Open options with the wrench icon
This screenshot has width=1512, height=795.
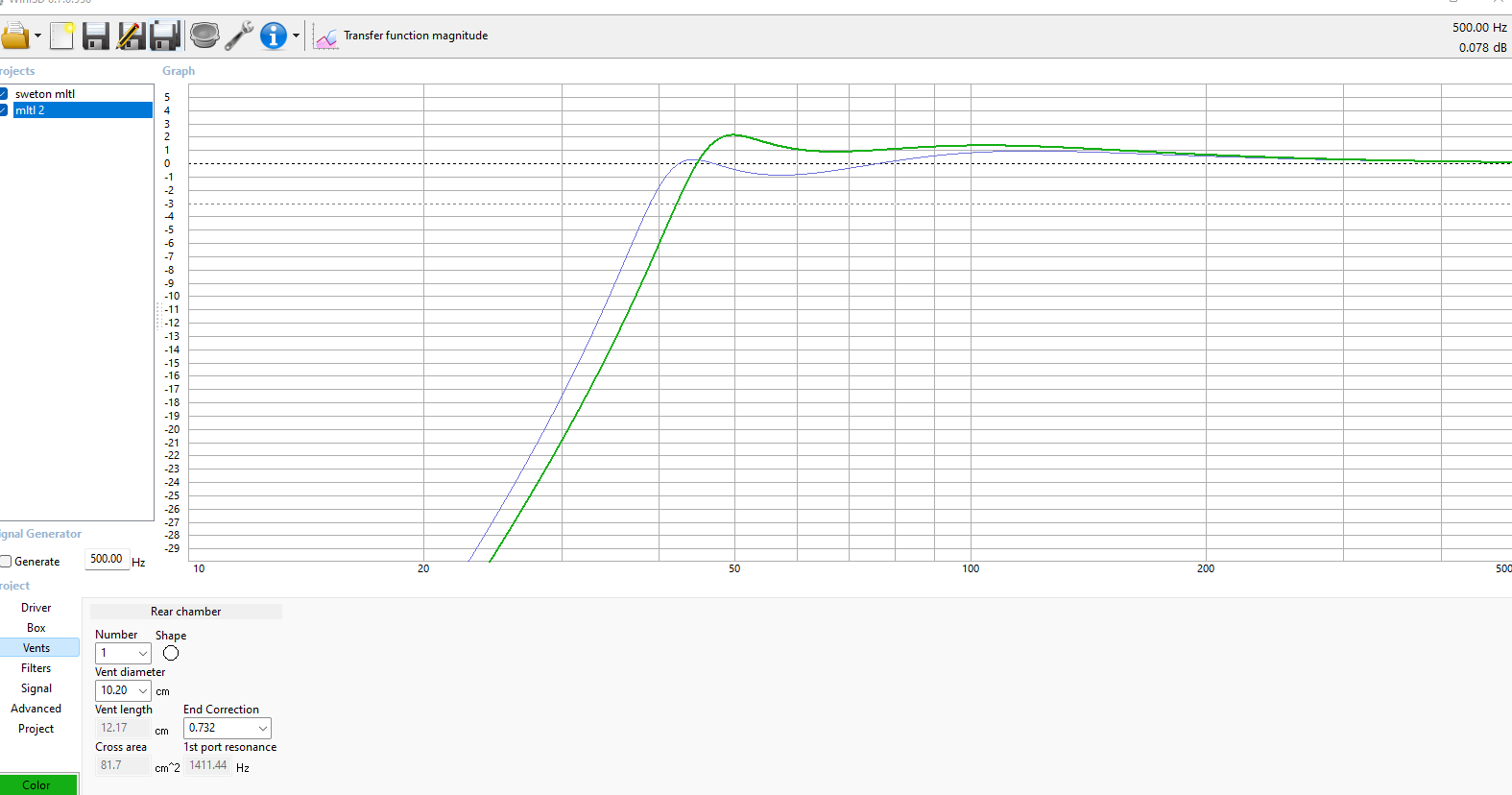[x=239, y=36]
